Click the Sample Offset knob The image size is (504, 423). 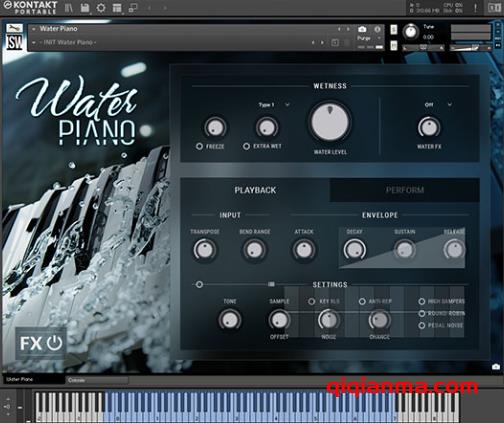click(x=279, y=320)
